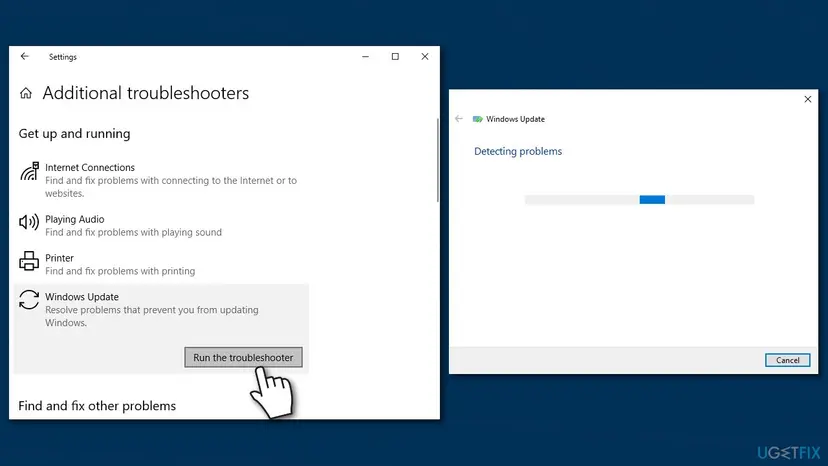828x466 pixels.
Task: Select the Playing Audio entry title
Action: 74,219
